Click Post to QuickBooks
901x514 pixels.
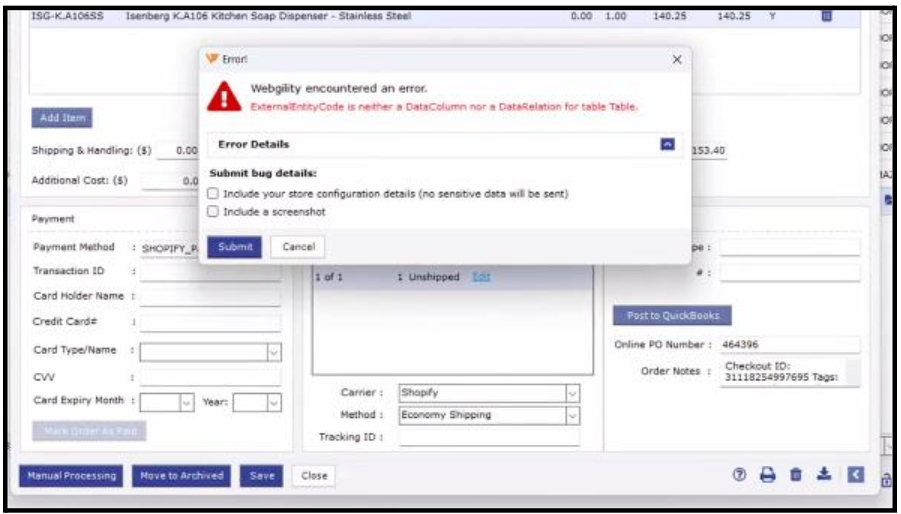[x=672, y=315]
